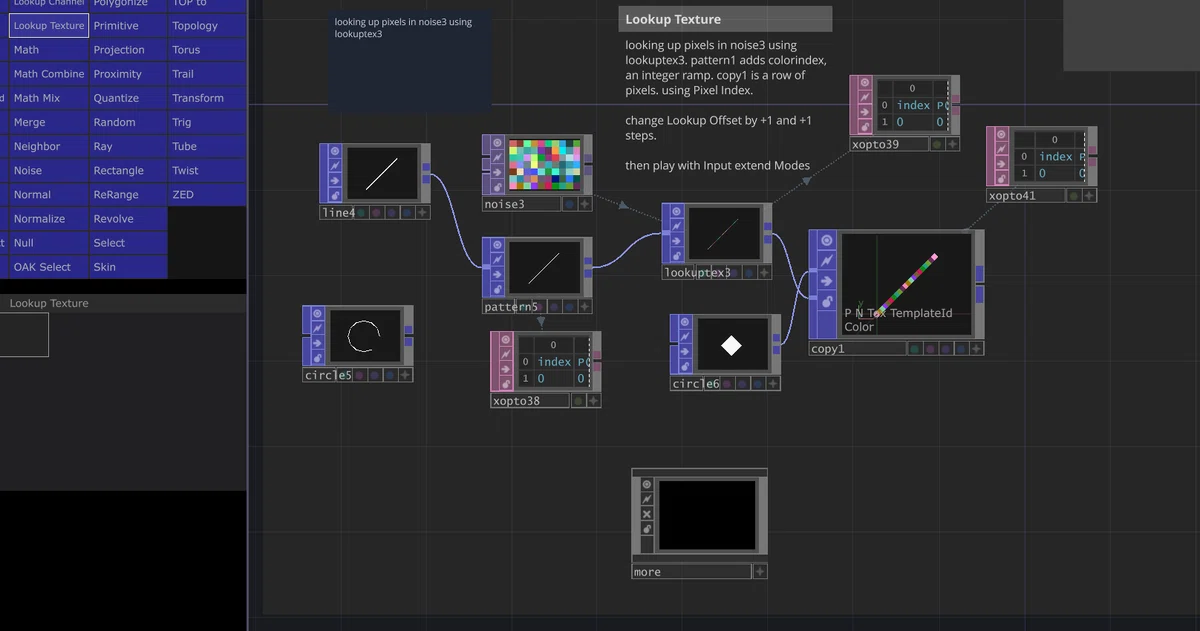Toggle viewer flag on noise3 node
Viewport: 1200px width, 631px height.
point(498,144)
